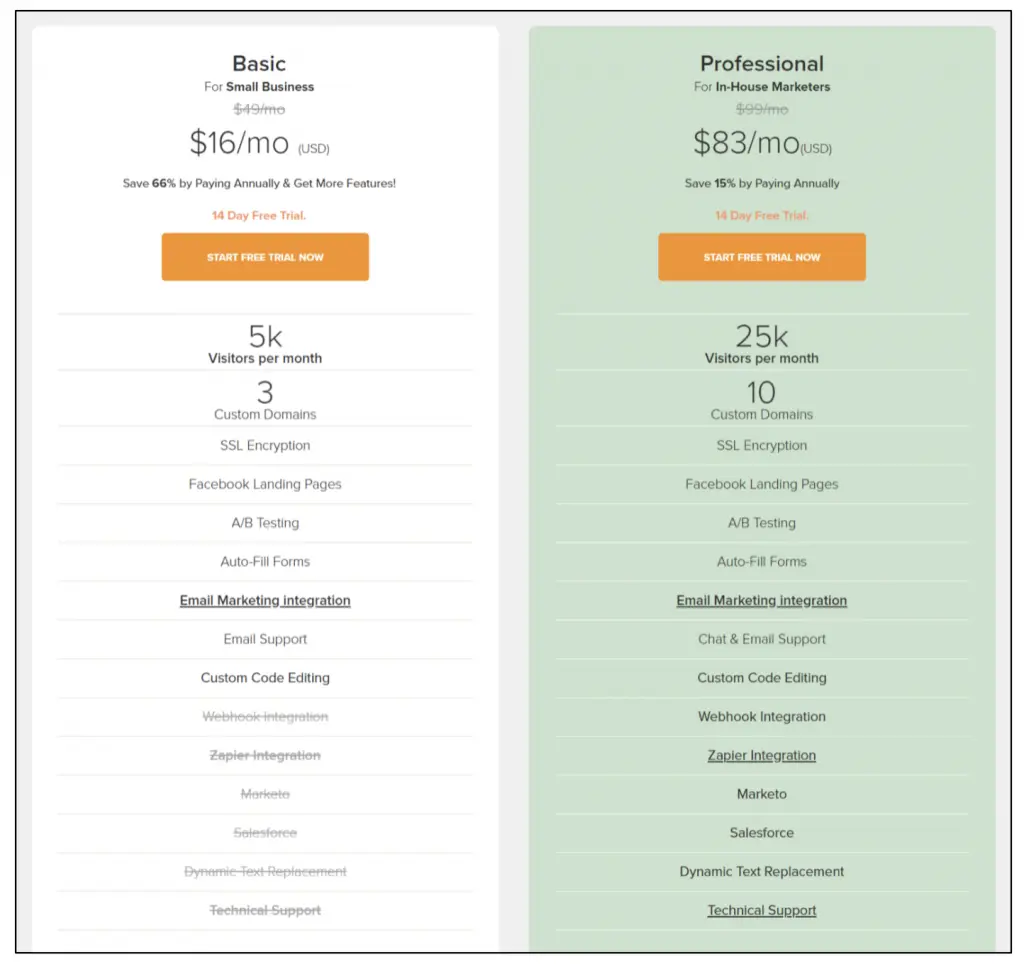Viewport: 1024px width, 964px height.
Task: Select the Basic plan heading
Action: click(259, 62)
